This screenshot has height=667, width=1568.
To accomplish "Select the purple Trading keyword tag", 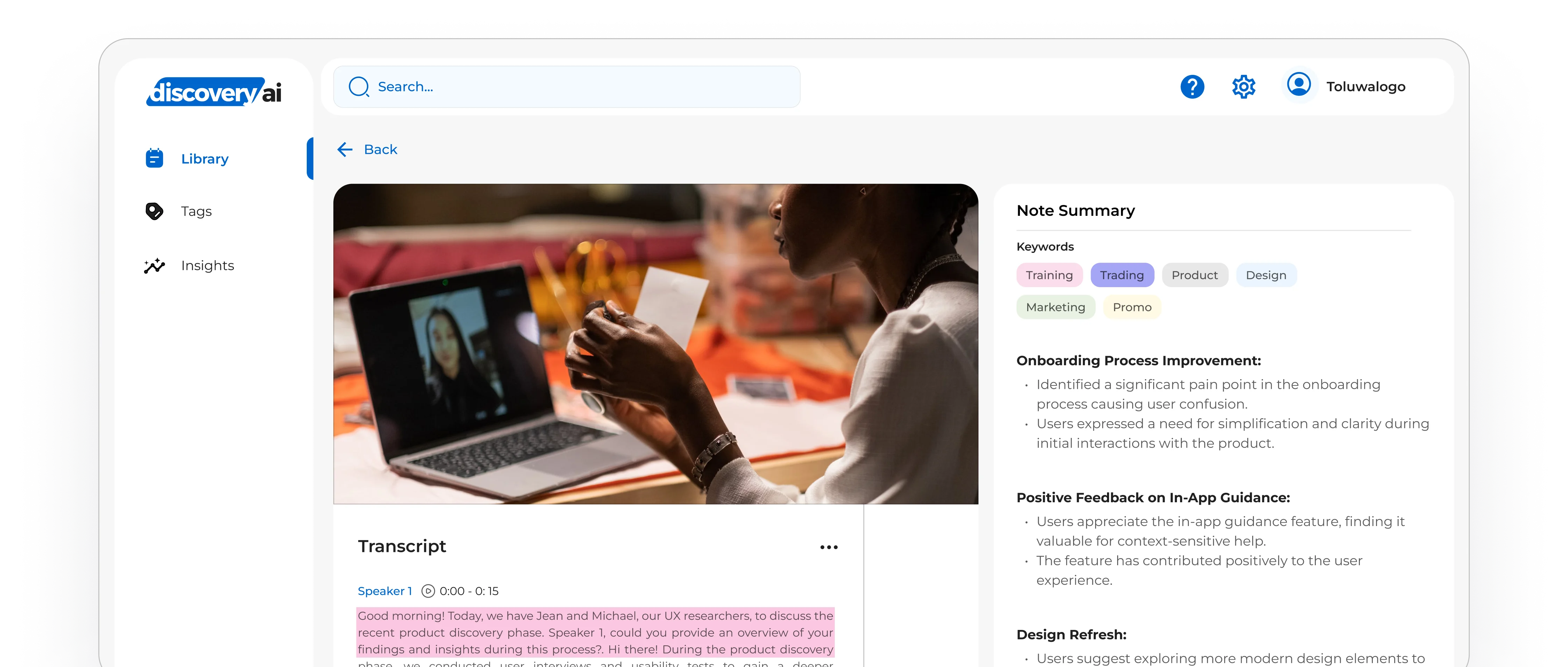I will click(x=1122, y=275).
